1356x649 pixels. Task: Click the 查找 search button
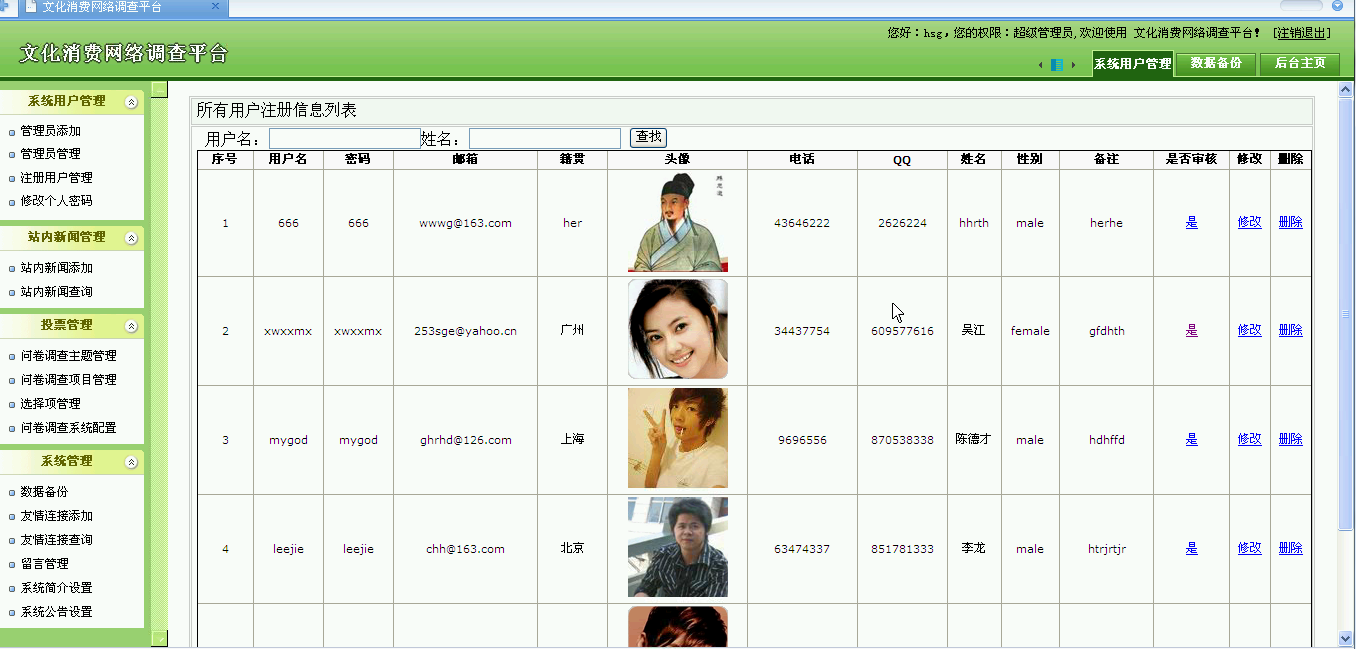coord(648,138)
